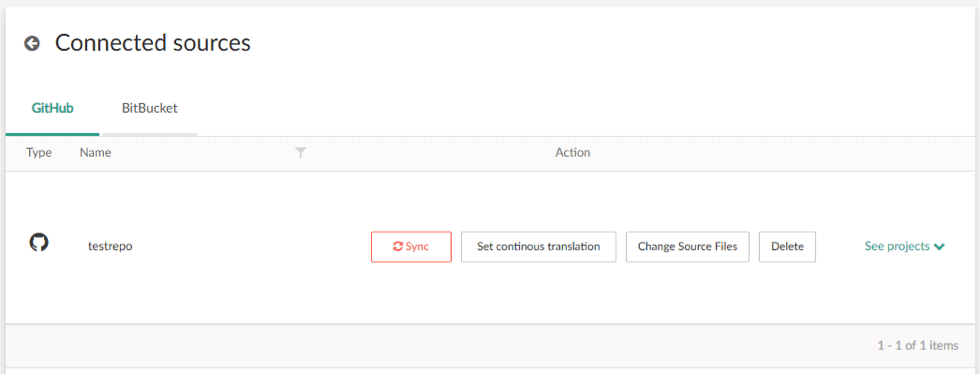Viewport: 980px width, 375px height.
Task: Open the BitBucket tab
Action: [x=149, y=108]
